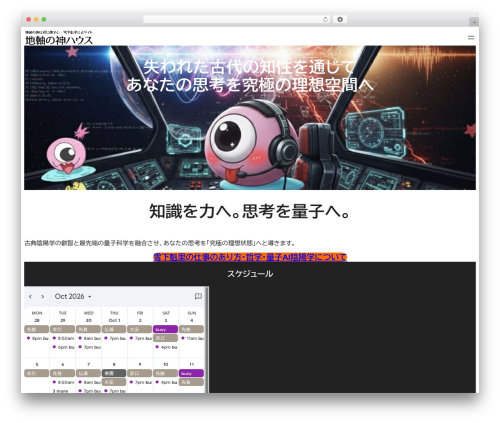Click the calendar panel vertical scrollbar

tap(208, 339)
